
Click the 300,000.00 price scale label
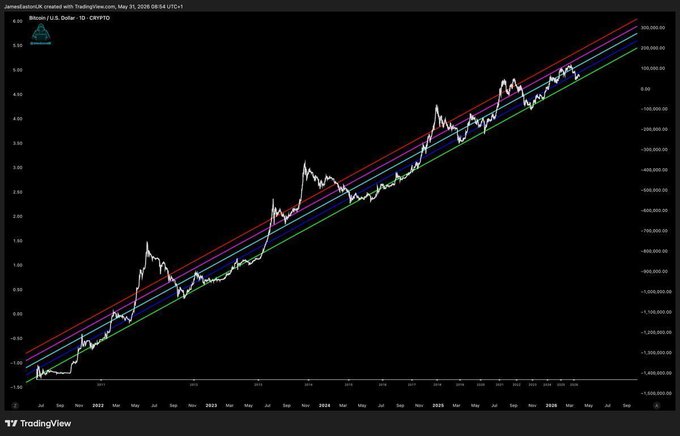point(652,28)
